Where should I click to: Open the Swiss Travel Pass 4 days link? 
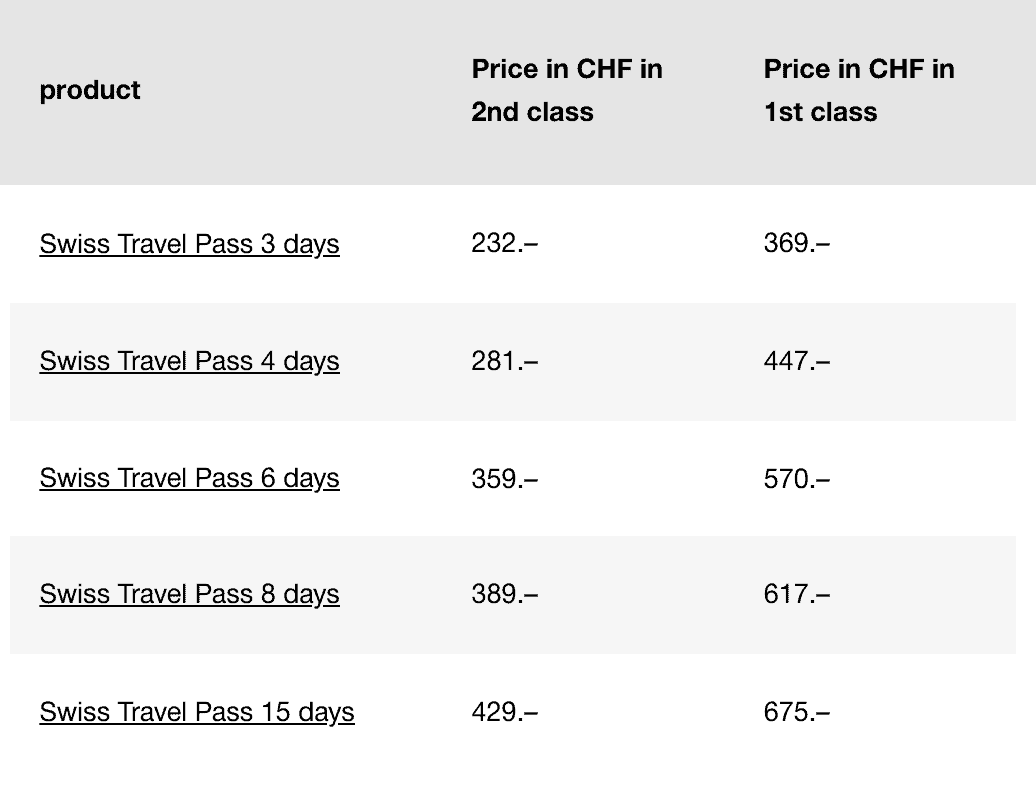(x=190, y=361)
